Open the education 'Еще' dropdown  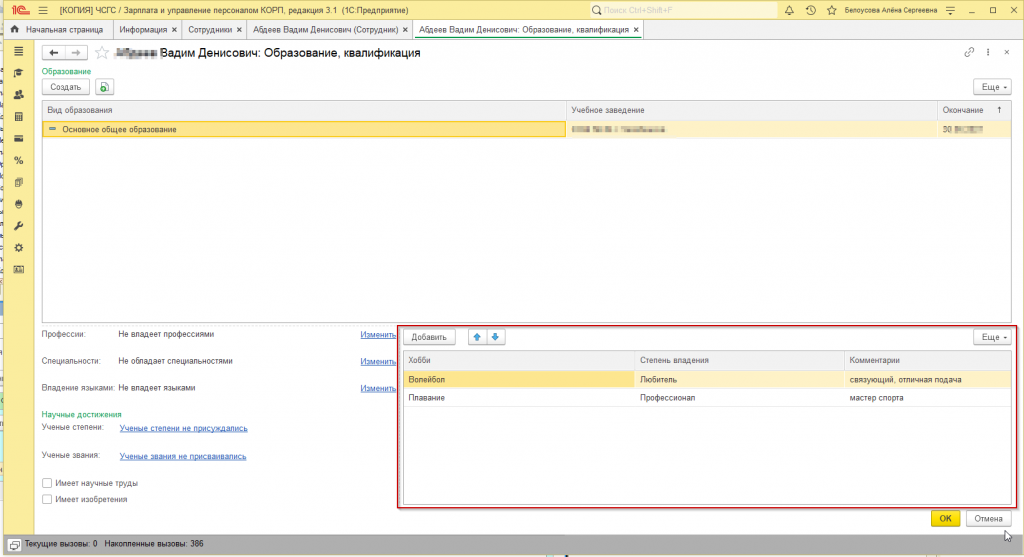tap(993, 87)
